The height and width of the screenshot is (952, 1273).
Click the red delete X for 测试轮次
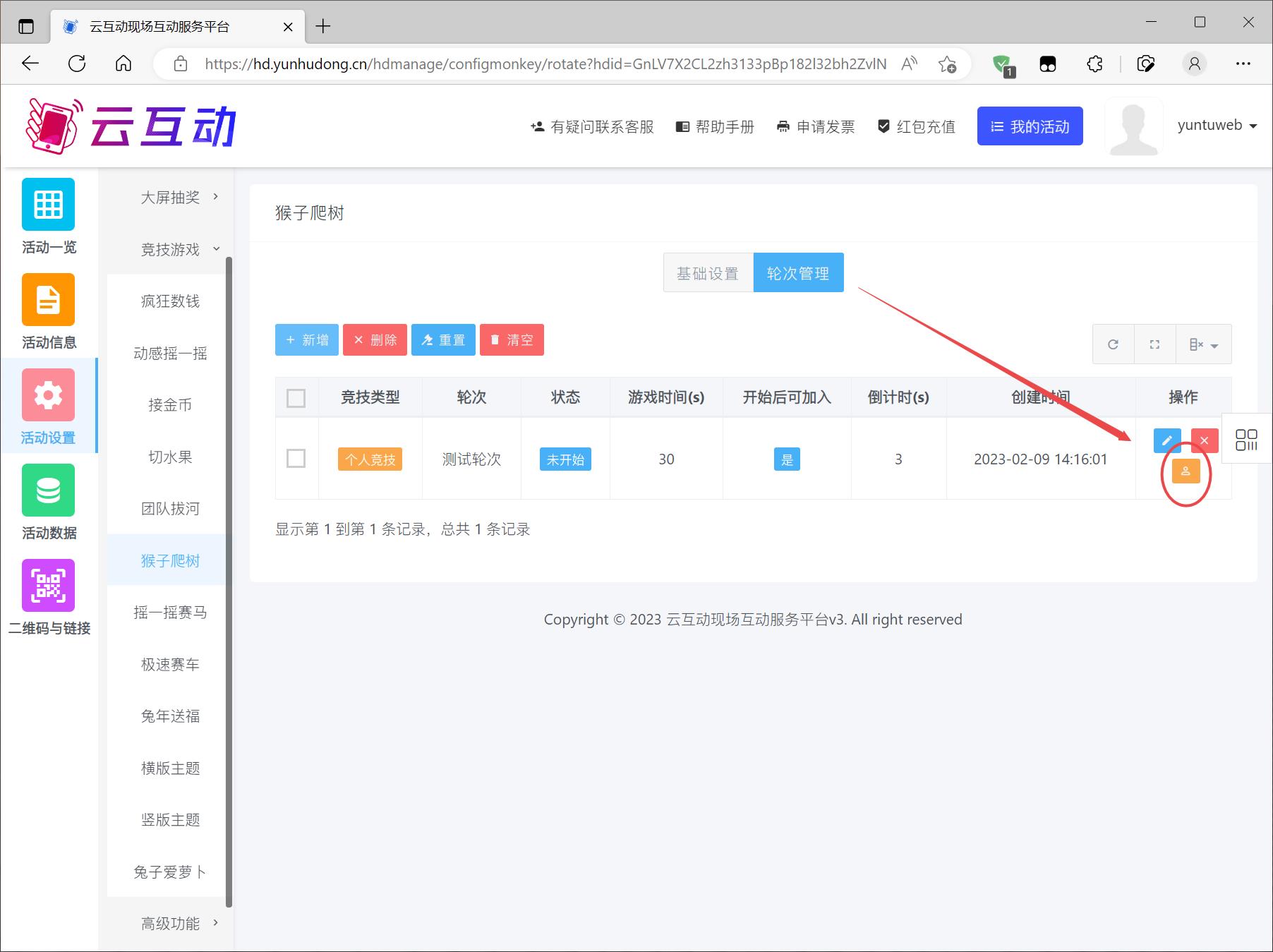(x=1205, y=440)
